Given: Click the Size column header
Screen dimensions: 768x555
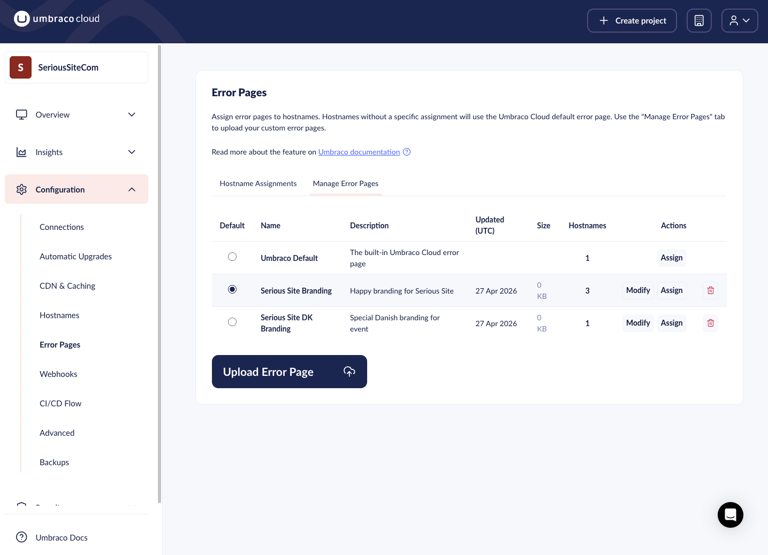Looking at the screenshot, I should coord(543,225).
